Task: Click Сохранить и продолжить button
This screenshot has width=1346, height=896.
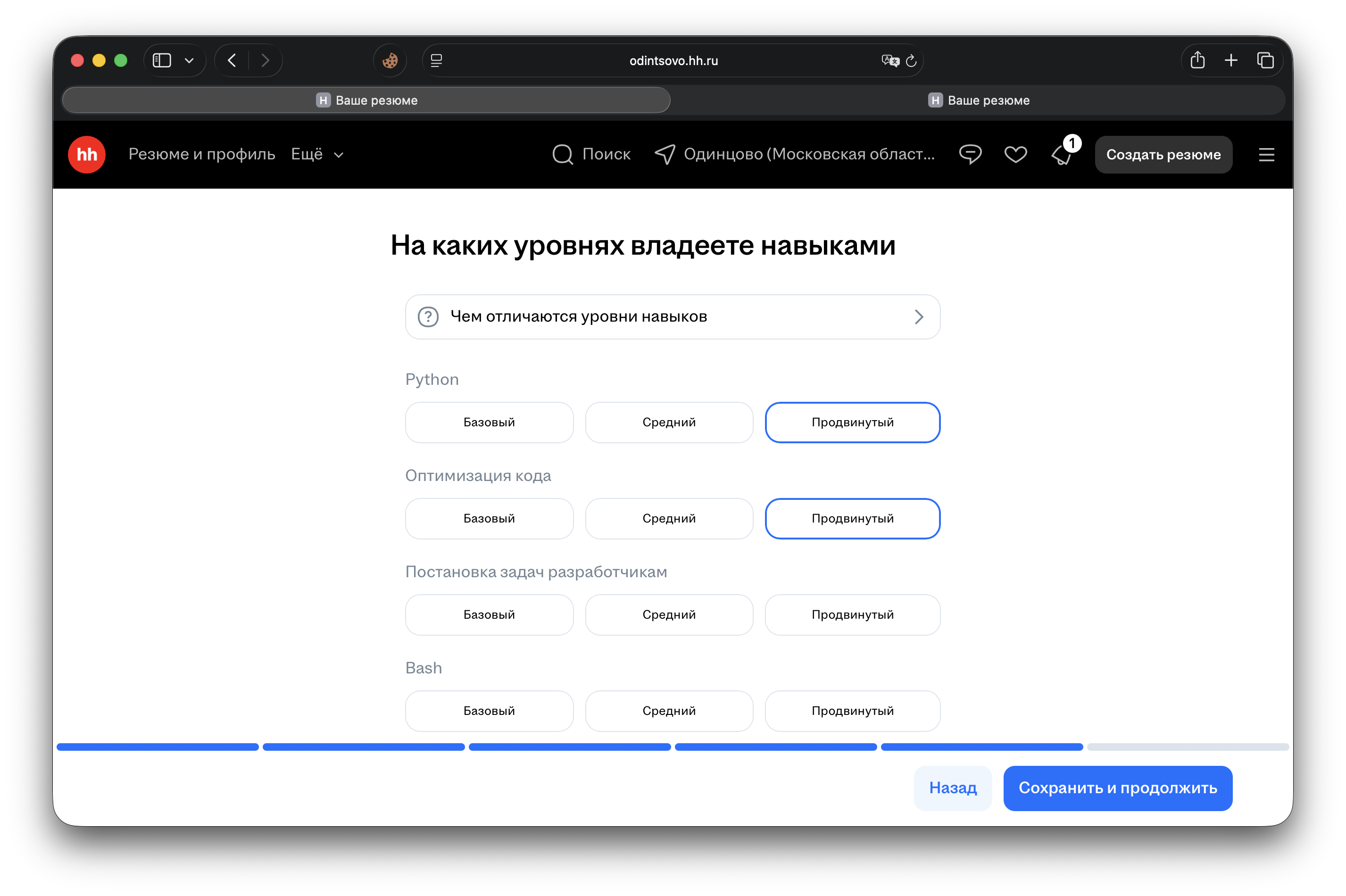Action: coord(1117,788)
